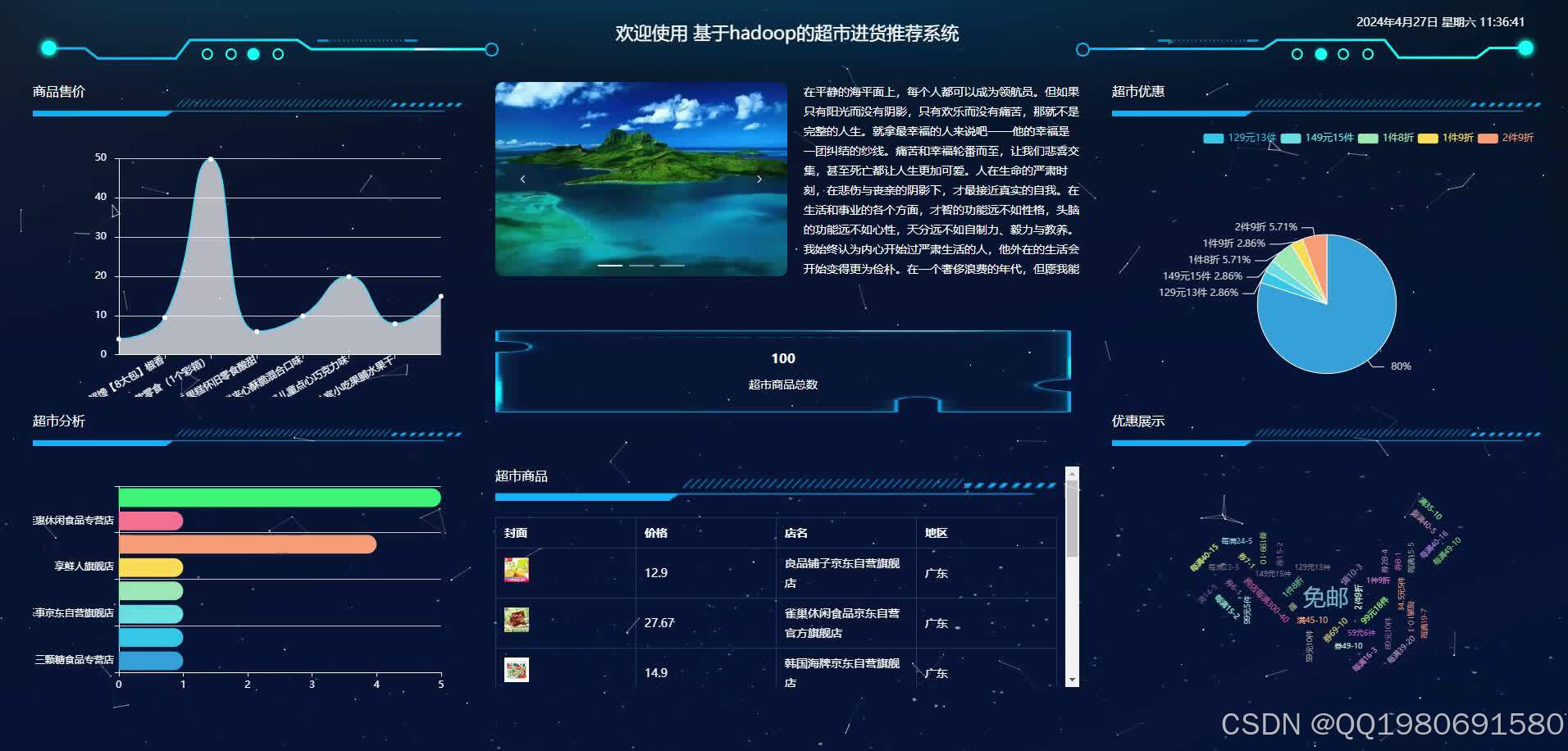1568x751 pixels.
Task: Click the scrollbar up arrow in 超市商品 panel
Action: click(1070, 473)
